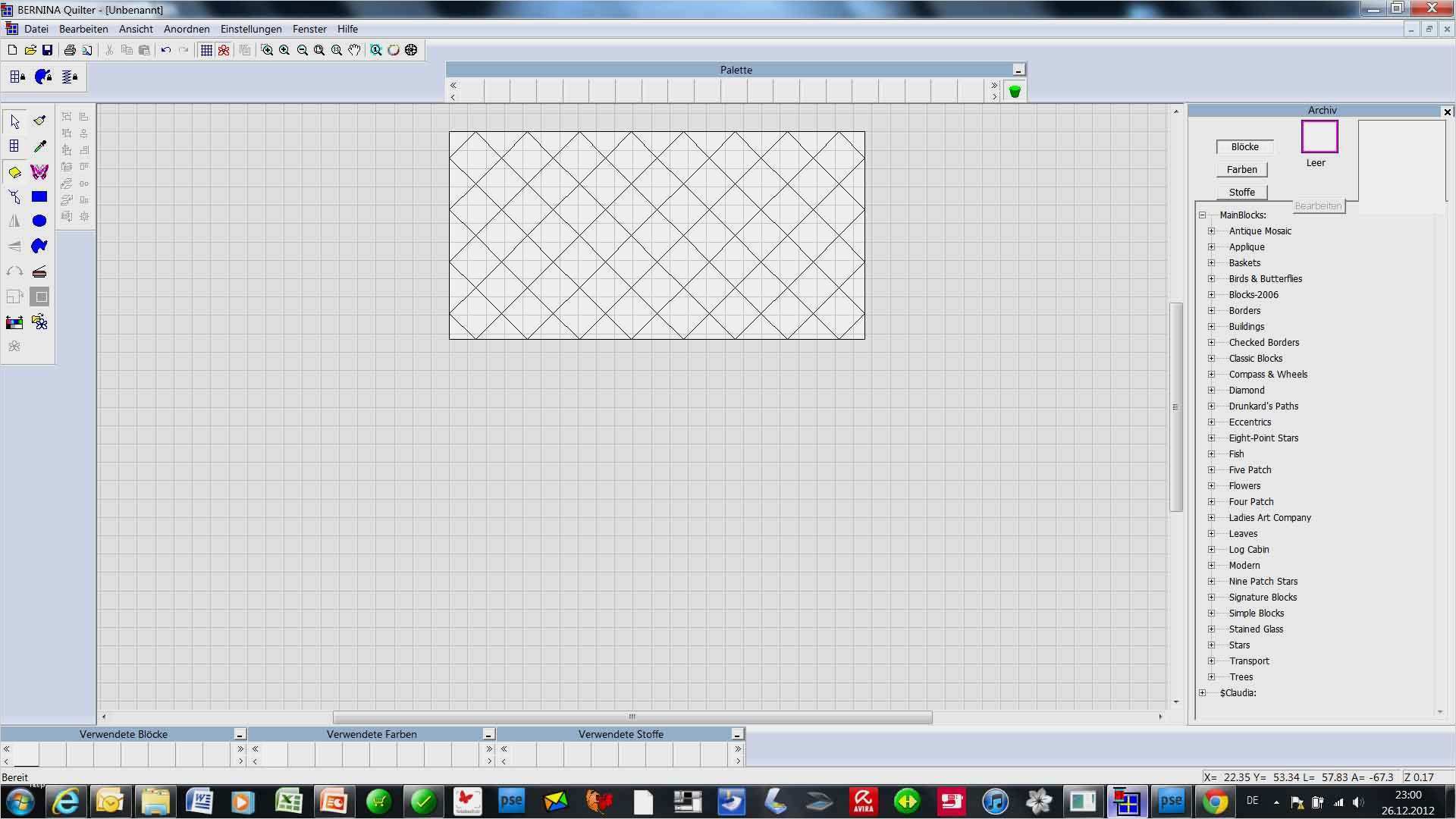Choose the blue ellipse shape tool
Image resolution: width=1456 pixels, height=819 pixels.
point(39,221)
